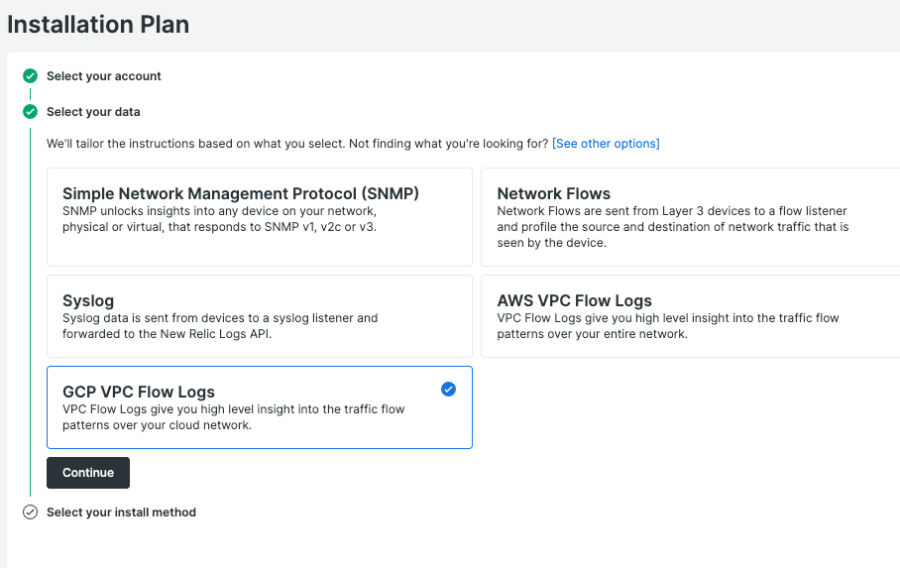Image resolution: width=900 pixels, height=568 pixels.
Task: Choose the Network Flows card title
Action: (x=553, y=194)
